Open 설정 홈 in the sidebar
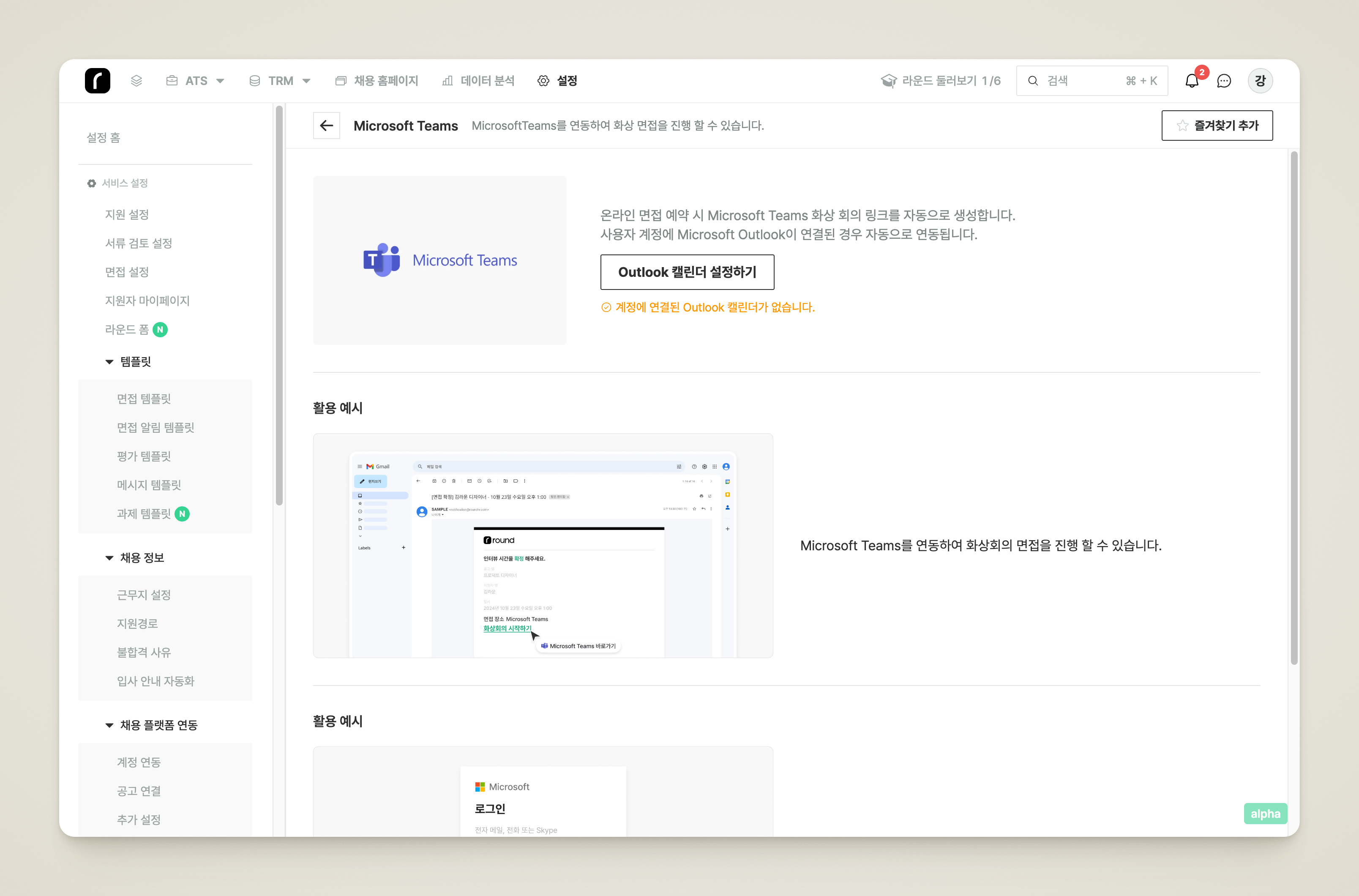1359x896 pixels. [104, 137]
